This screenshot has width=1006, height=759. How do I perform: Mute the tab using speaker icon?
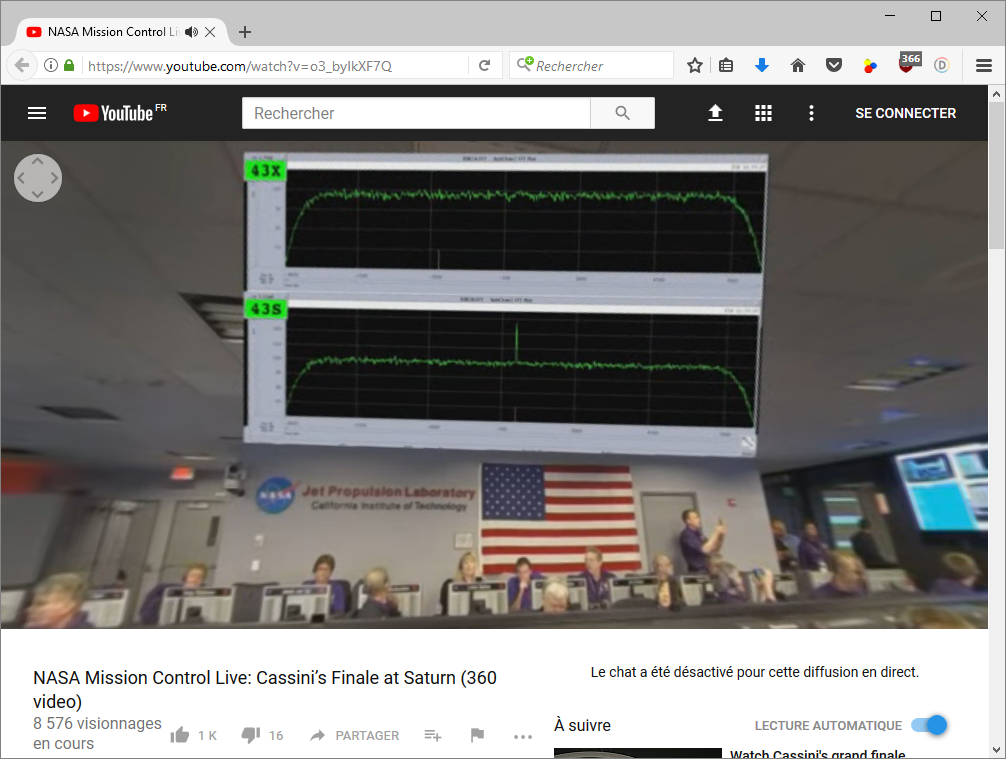[192, 32]
